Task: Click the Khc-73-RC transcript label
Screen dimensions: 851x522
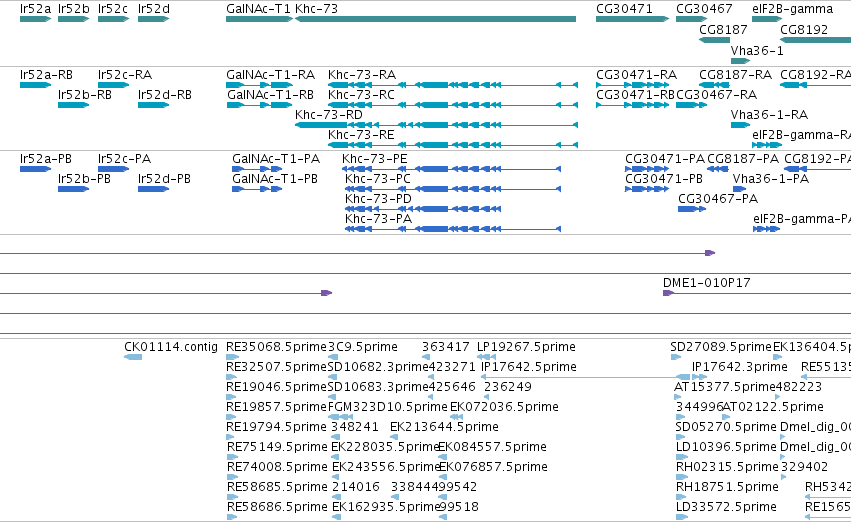Action: click(361, 94)
